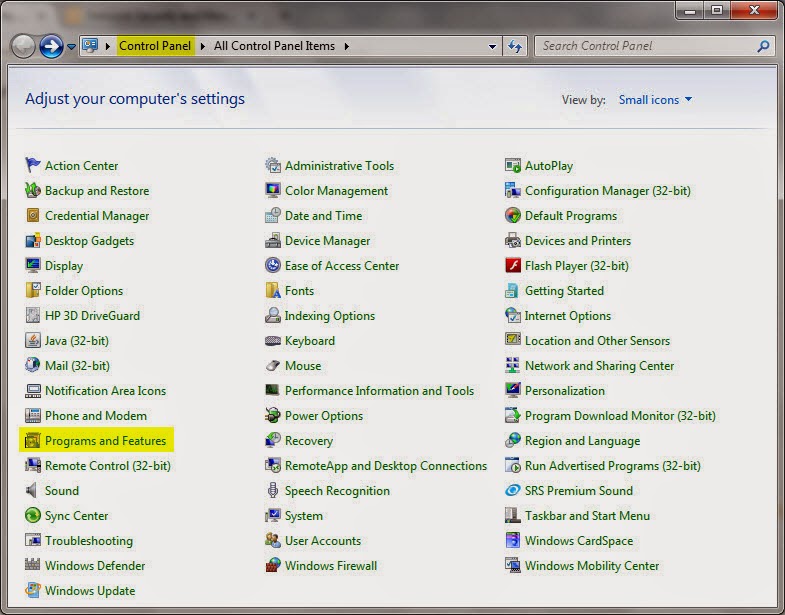785x615 pixels.
Task: Click the Network and Sharing Center icon
Action: click(x=513, y=365)
